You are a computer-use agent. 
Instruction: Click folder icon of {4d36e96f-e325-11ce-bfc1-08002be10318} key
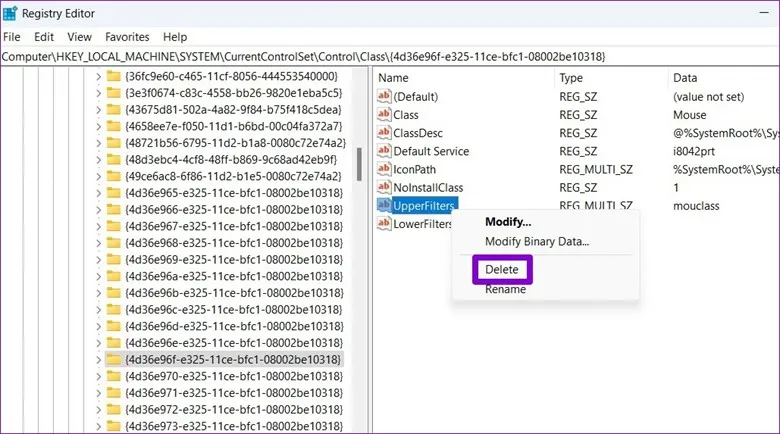coord(113,359)
